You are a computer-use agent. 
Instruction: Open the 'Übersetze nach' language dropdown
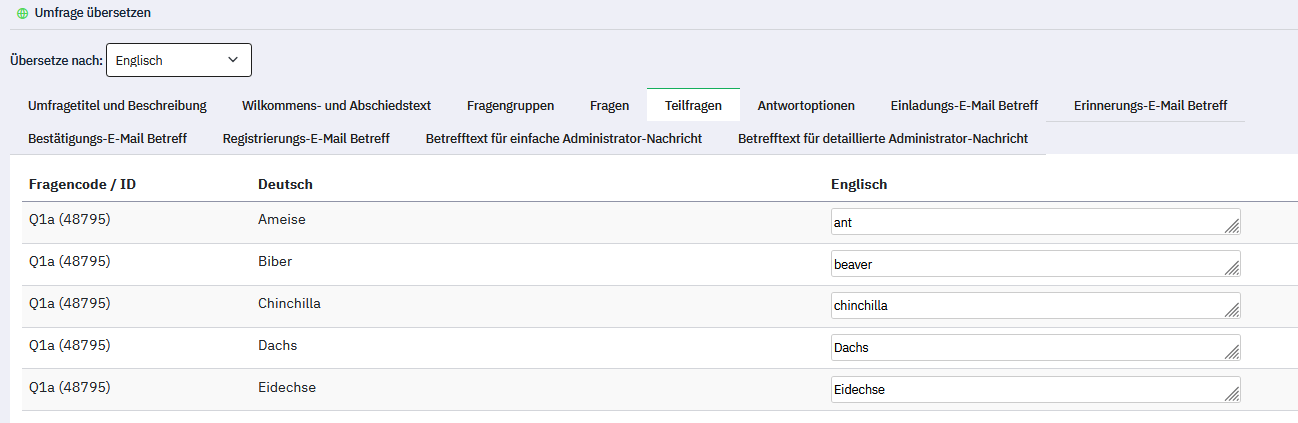tap(179, 60)
